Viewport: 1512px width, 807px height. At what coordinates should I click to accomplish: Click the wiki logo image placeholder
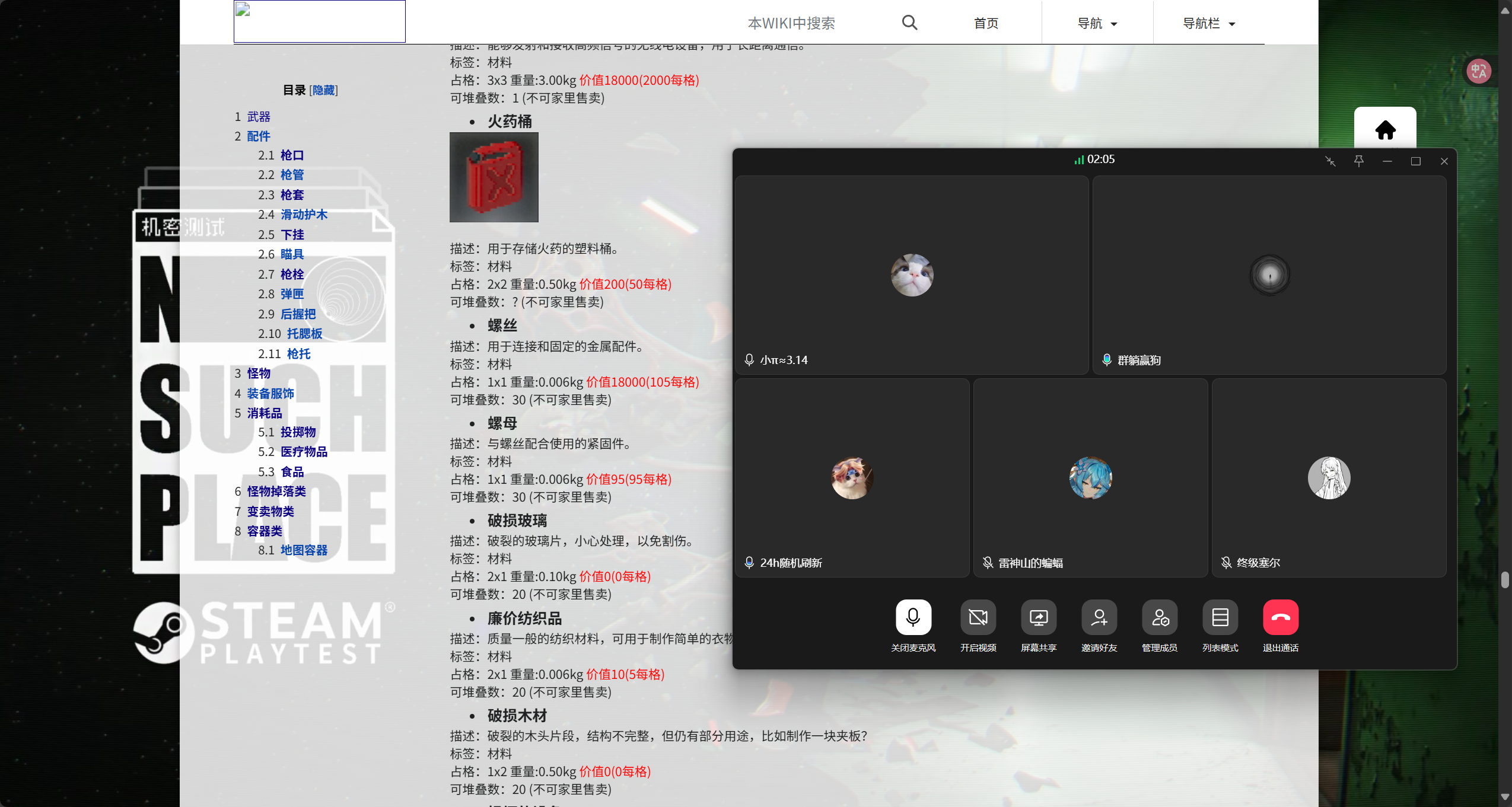320,21
